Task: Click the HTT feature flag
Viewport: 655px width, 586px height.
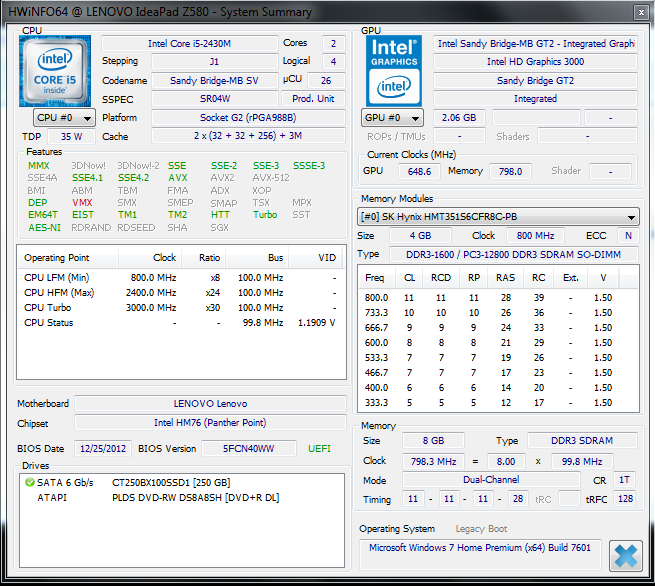Action: pyautogui.click(x=220, y=215)
